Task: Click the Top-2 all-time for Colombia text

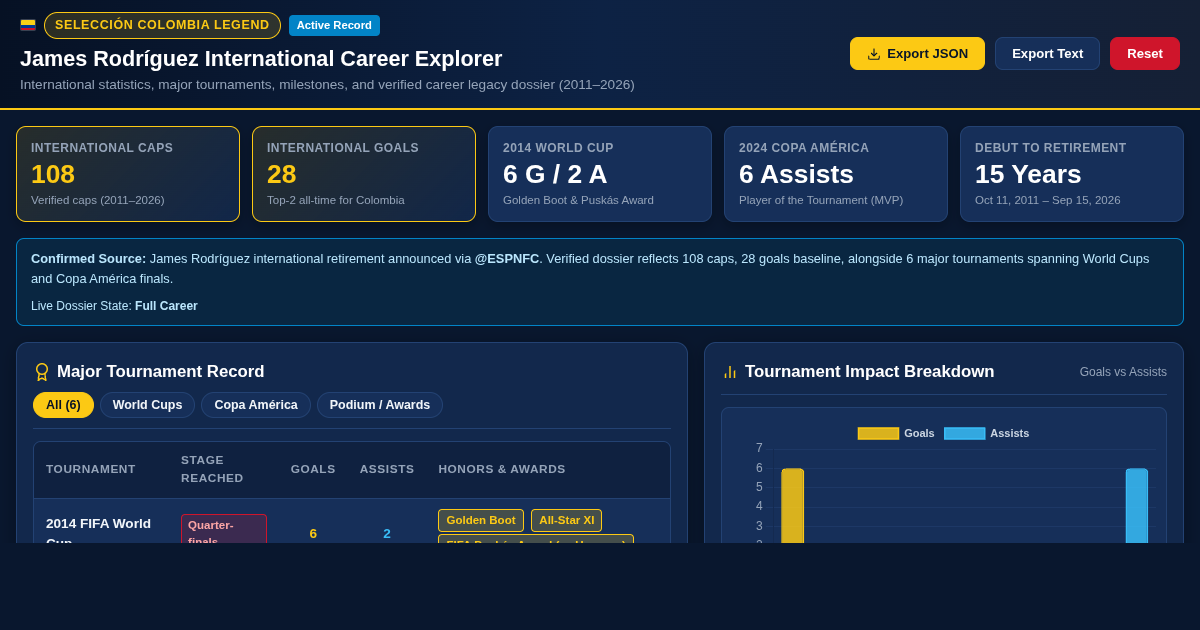Action: [x=336, y=200]
